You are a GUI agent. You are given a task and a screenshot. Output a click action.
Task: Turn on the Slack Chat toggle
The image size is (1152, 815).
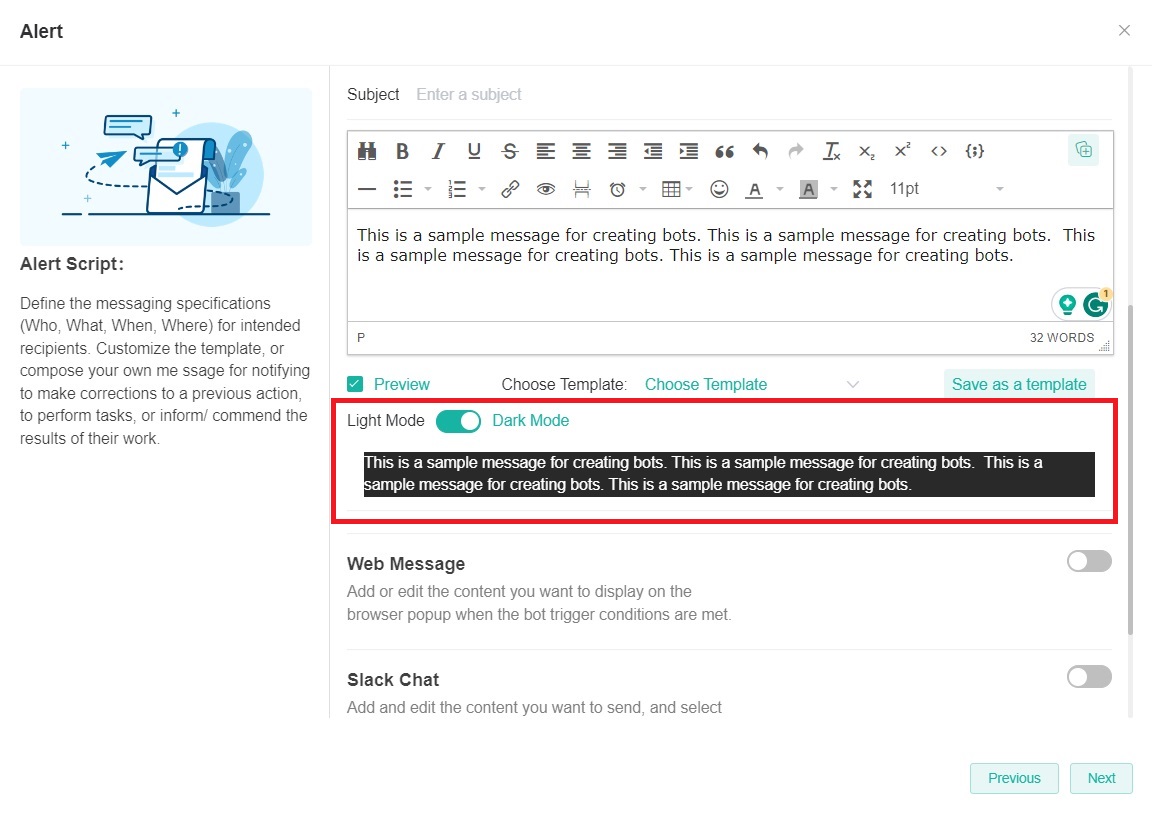(1089, 677)
